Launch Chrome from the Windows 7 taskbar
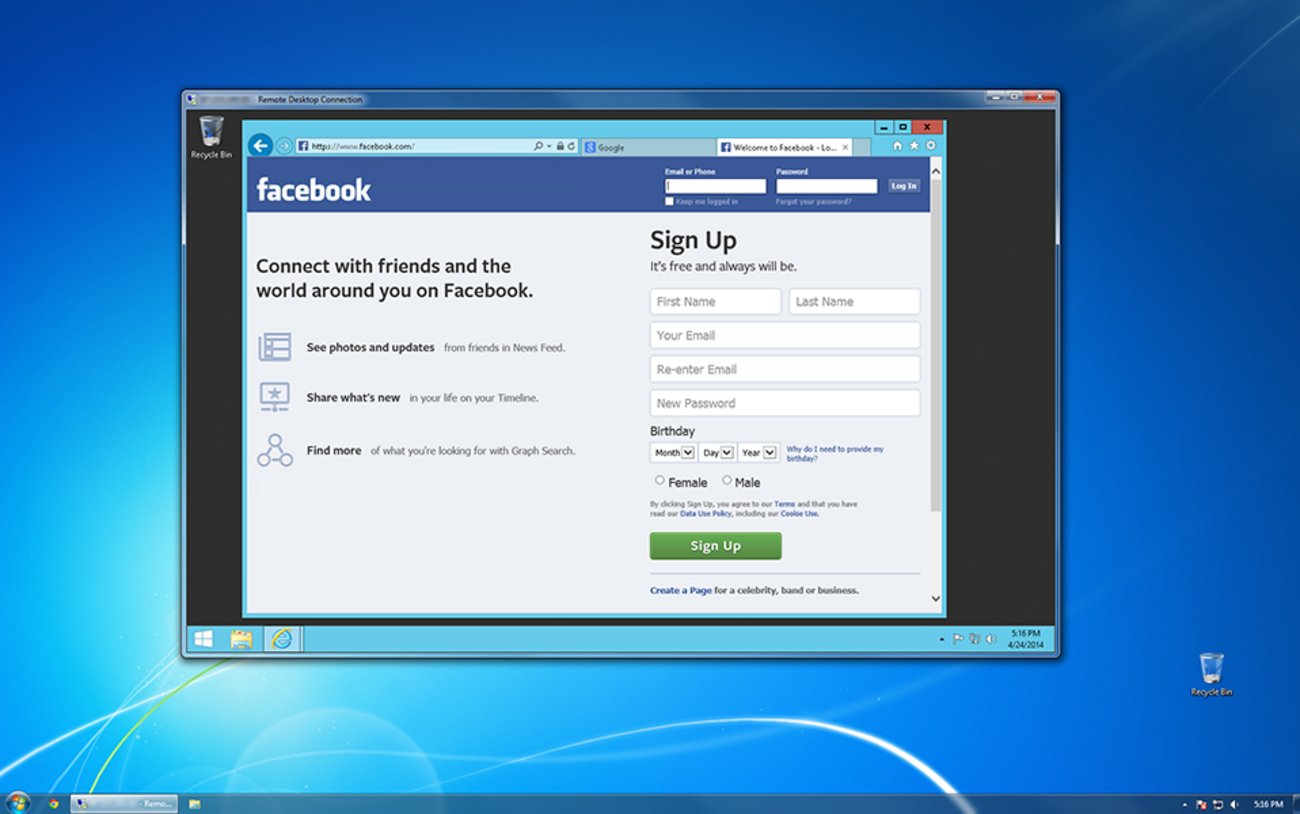The width and height of the screenshot is (1300, 814). 53,803
